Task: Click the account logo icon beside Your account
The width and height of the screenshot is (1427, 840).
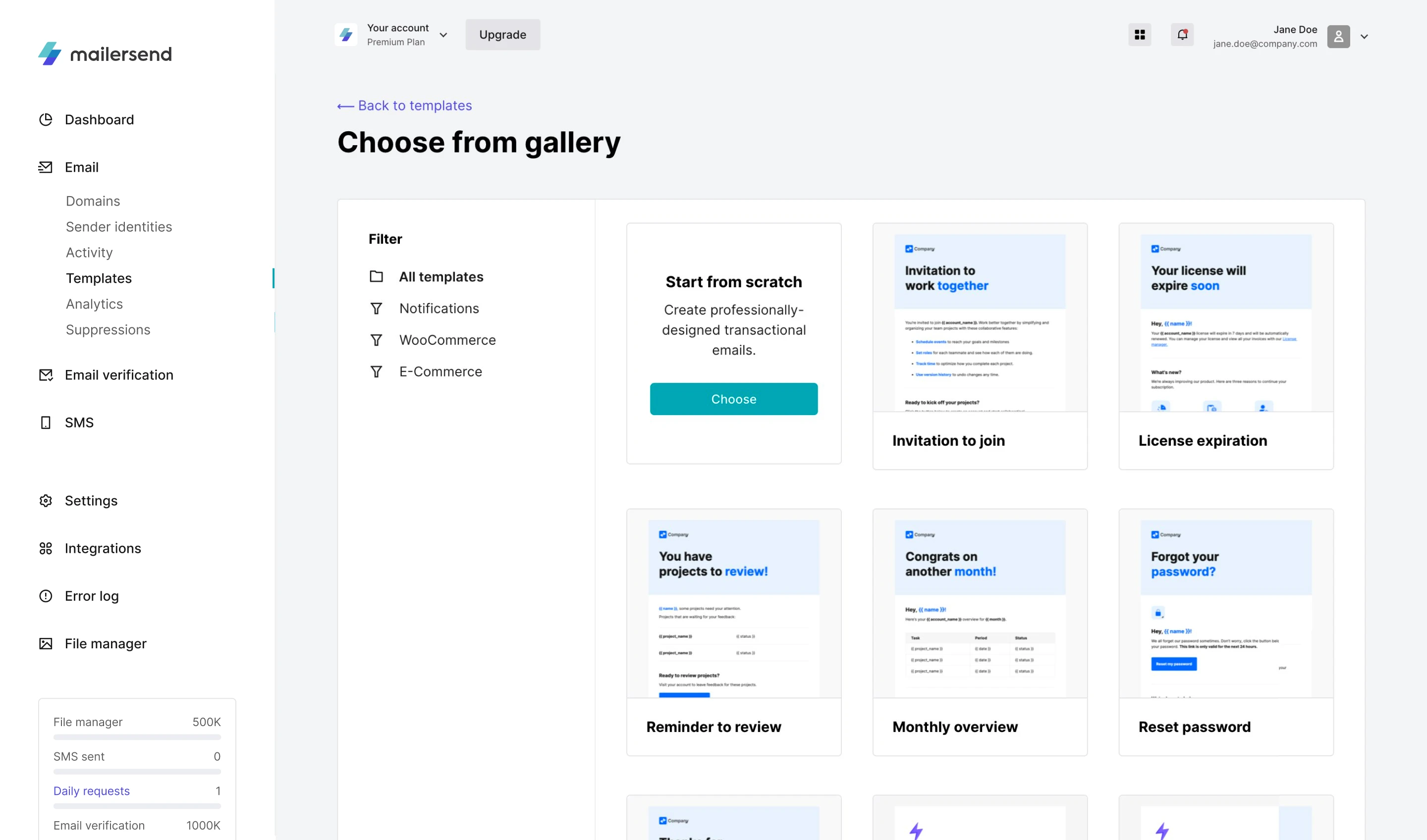Action: tap(346, 35)
